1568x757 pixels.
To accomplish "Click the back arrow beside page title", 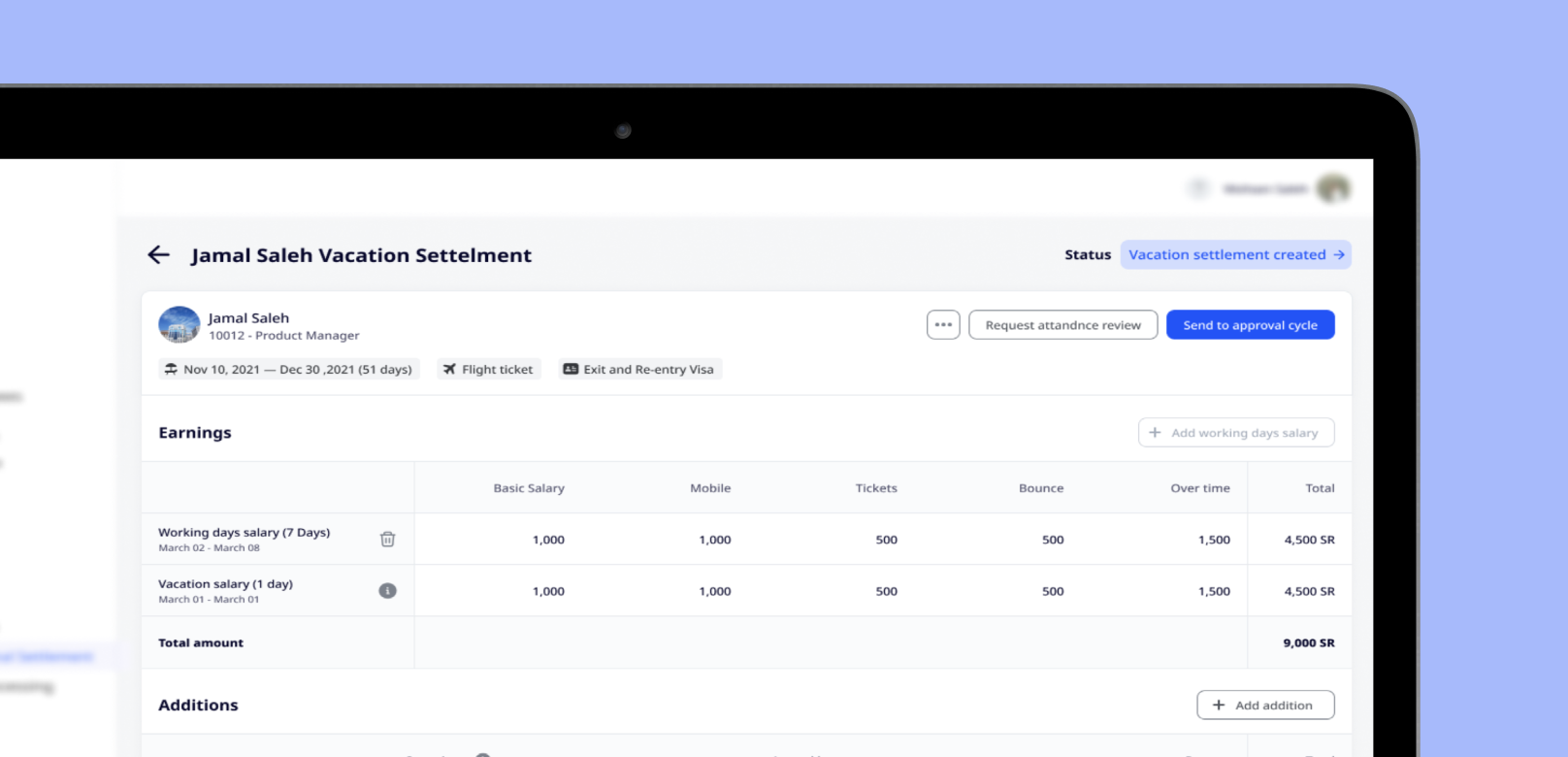I will pyautogui.click(x=158, y=255).
